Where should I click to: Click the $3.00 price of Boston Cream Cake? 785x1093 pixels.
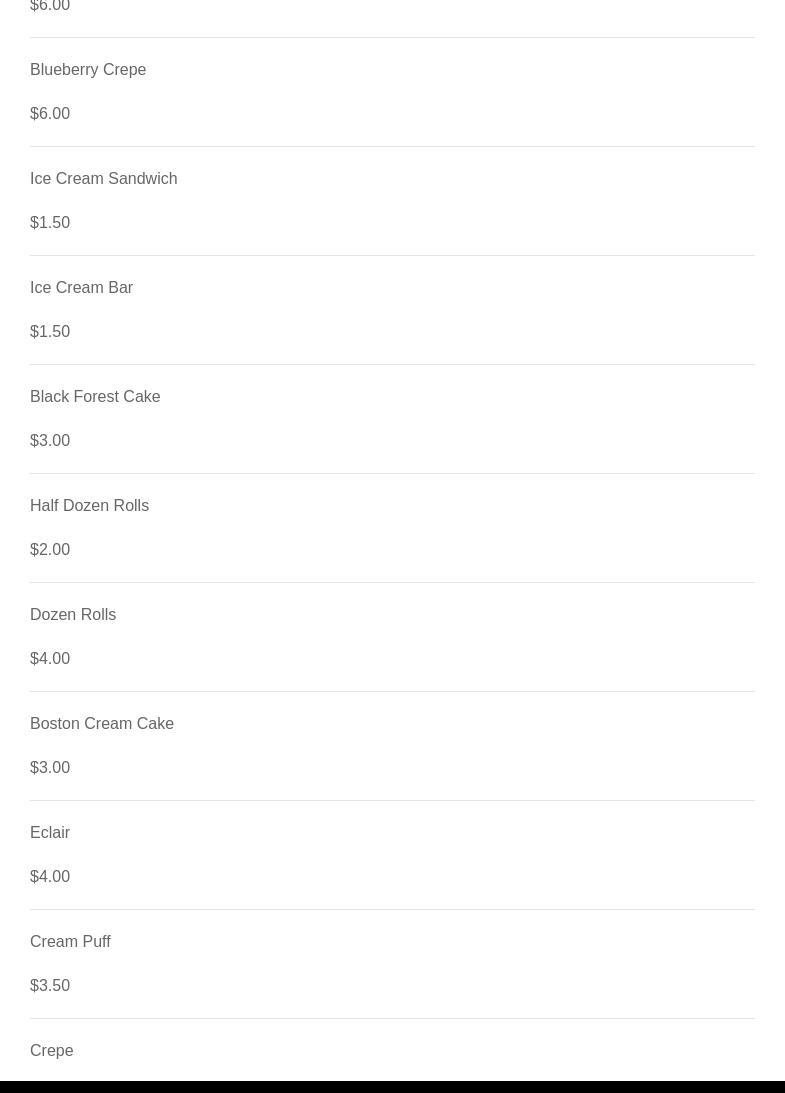pos(50,768)
